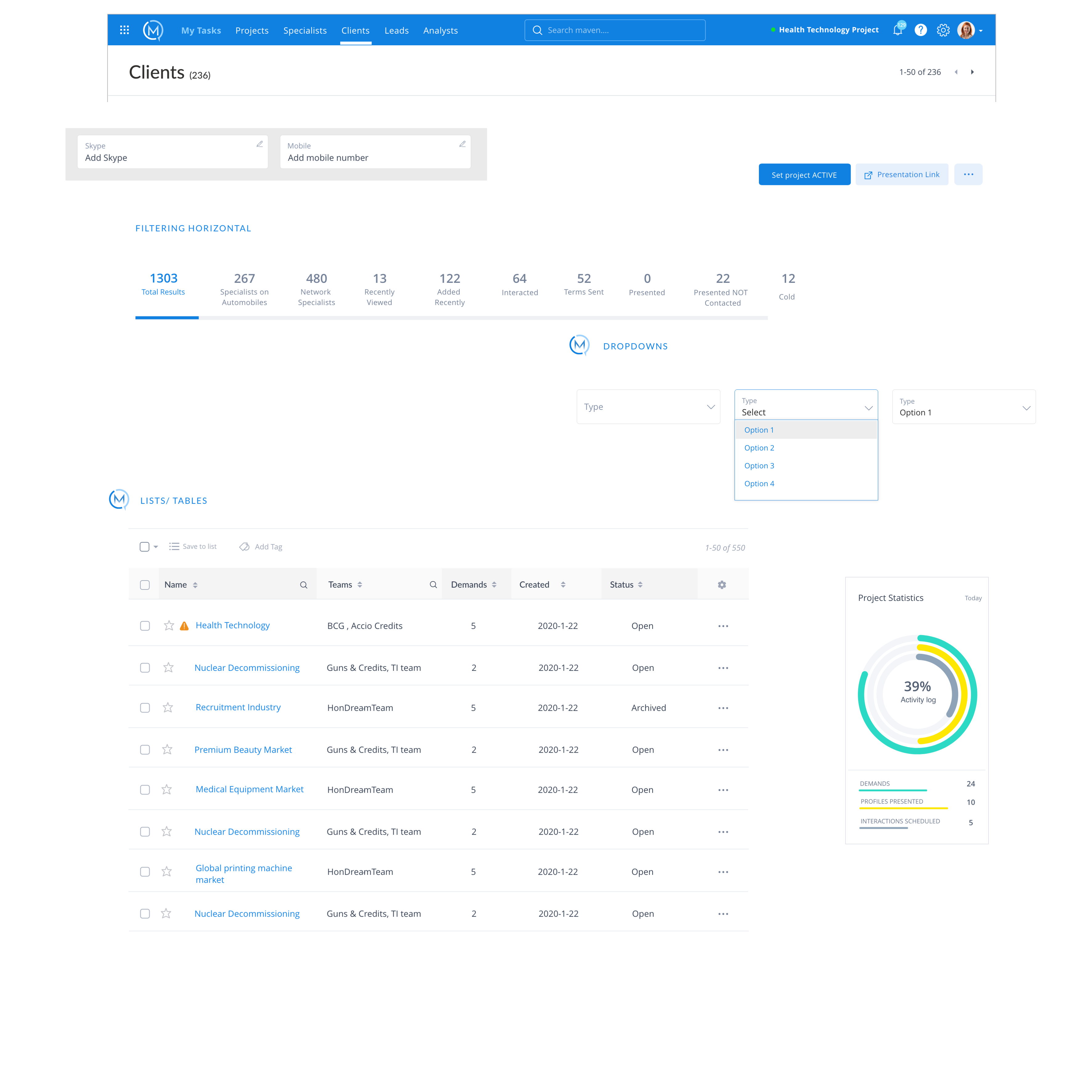Check the checkbox for the Recruitment Industry row
This screenshot has height=1092, width=1092.
click(x=145, y=707)
